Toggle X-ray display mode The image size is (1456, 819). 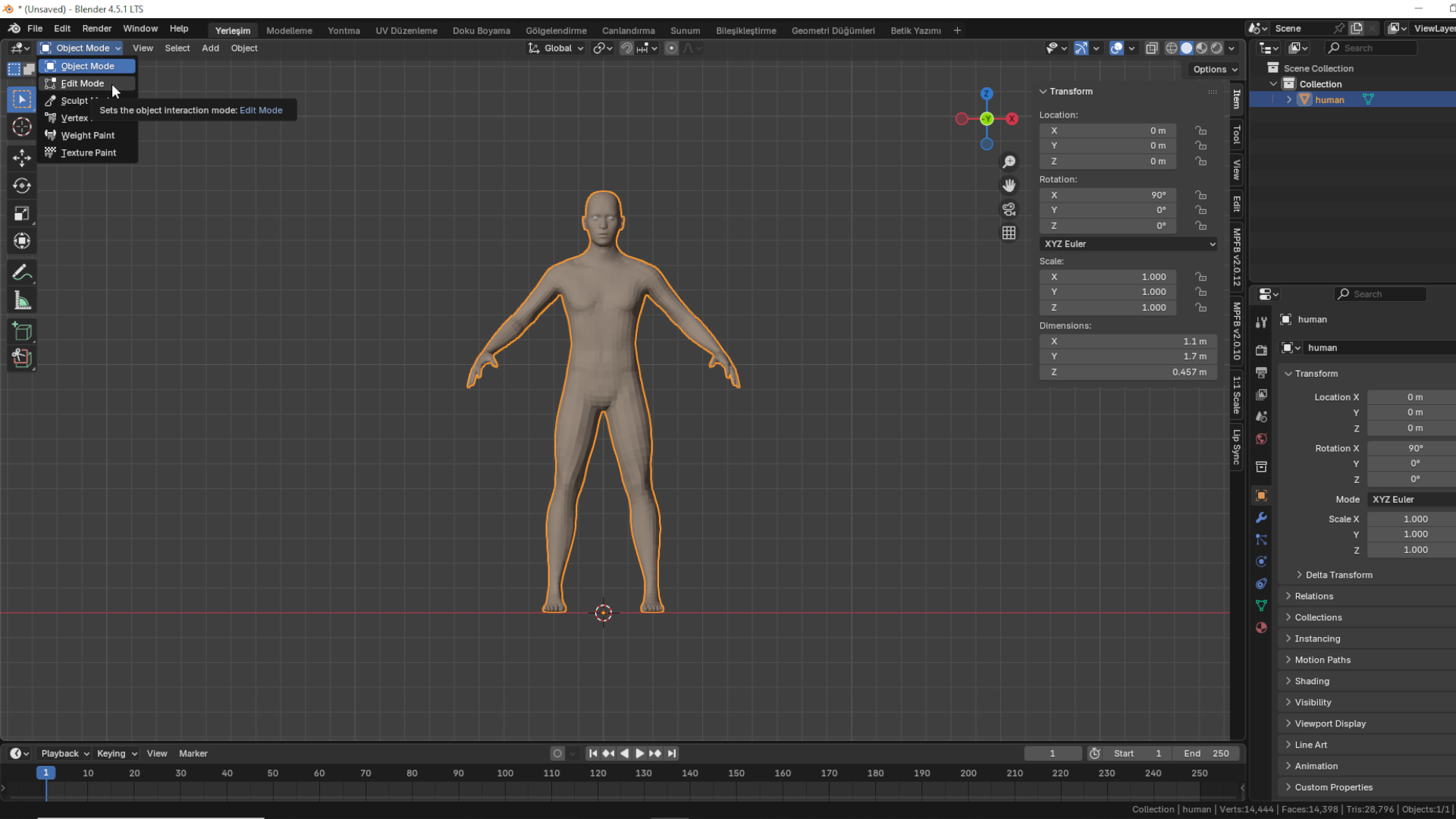(x=1151, y=49)
